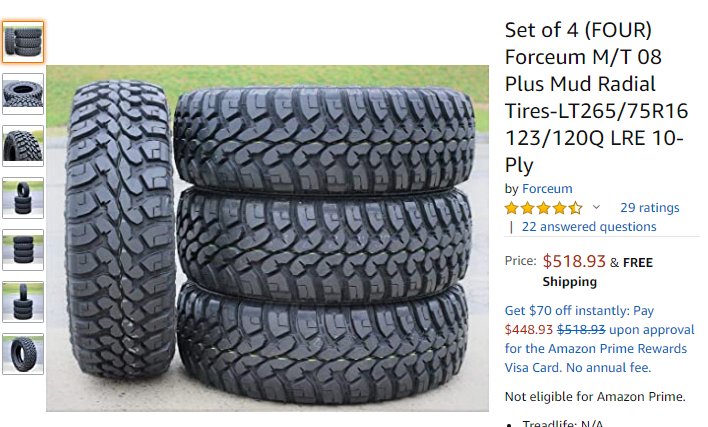Image resolution: width=708 pixels, height=427 pixels.
Task: Click the product title text
Action: (x=596, y=97)
